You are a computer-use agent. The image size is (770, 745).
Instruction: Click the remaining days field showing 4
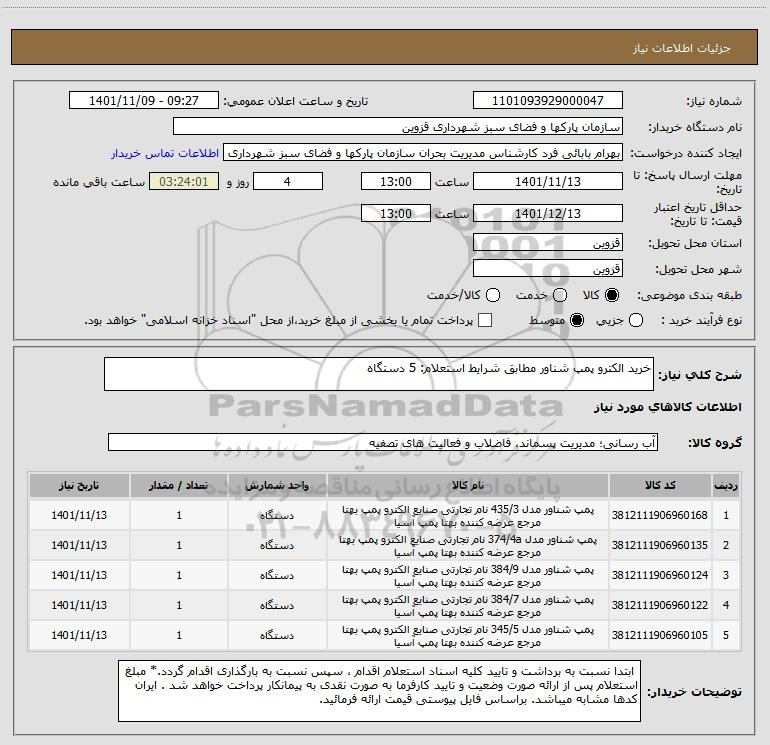pos(288,181)
